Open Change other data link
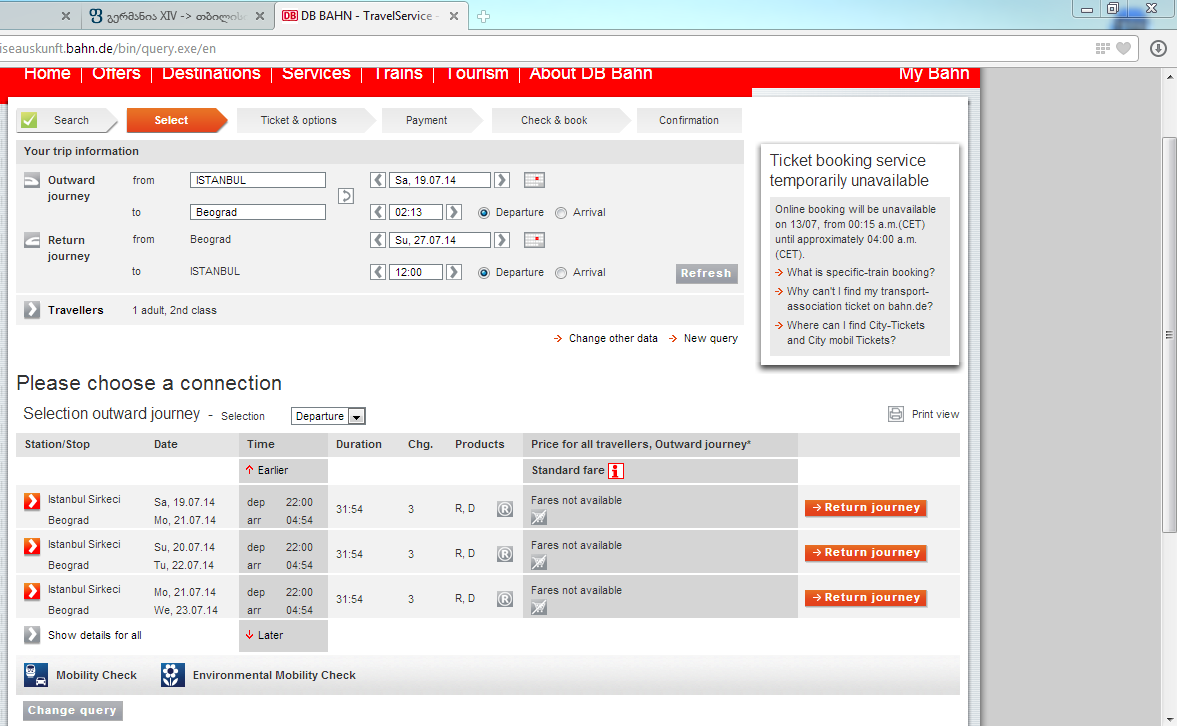This screenshot has height=726, width=1177. [x=613, y=339]
